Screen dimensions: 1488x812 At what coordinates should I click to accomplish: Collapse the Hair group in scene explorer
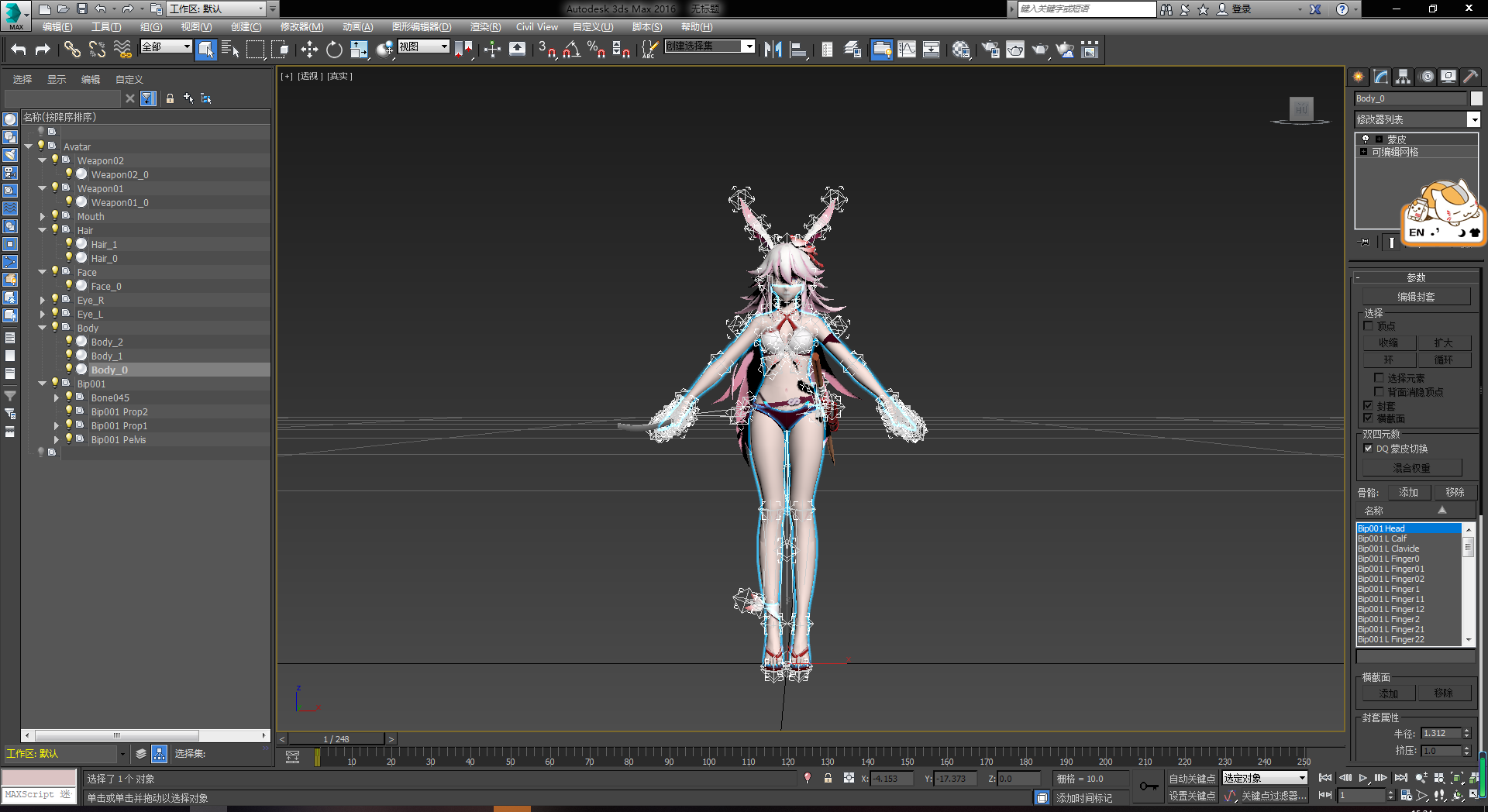point(43,230)
